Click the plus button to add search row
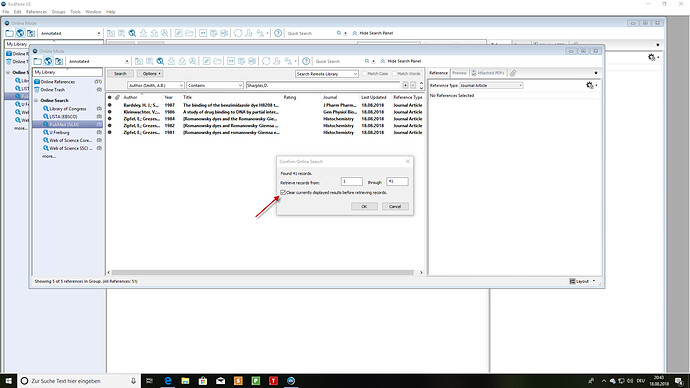 [x=405, y=85]
